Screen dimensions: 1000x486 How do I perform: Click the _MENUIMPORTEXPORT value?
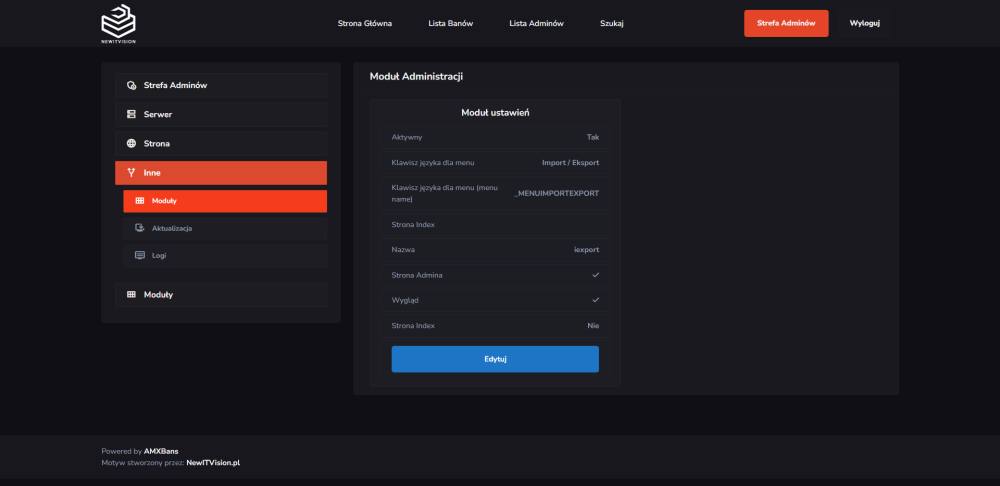(x=557, y=193)
